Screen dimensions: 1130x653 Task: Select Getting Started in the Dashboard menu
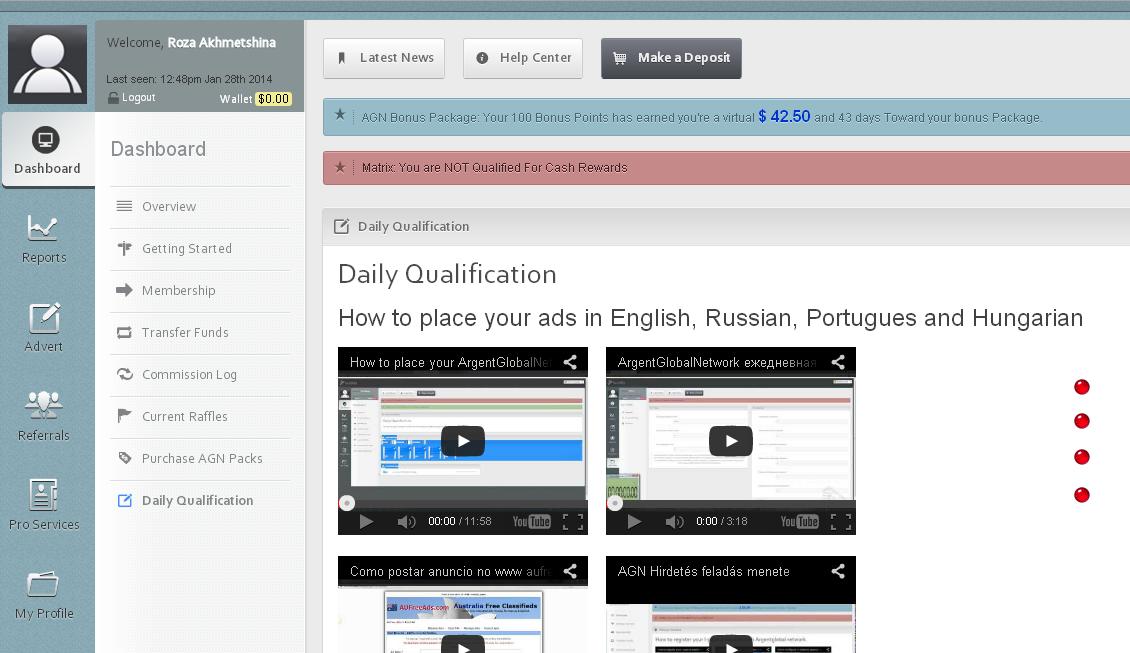tap(200, 249)
